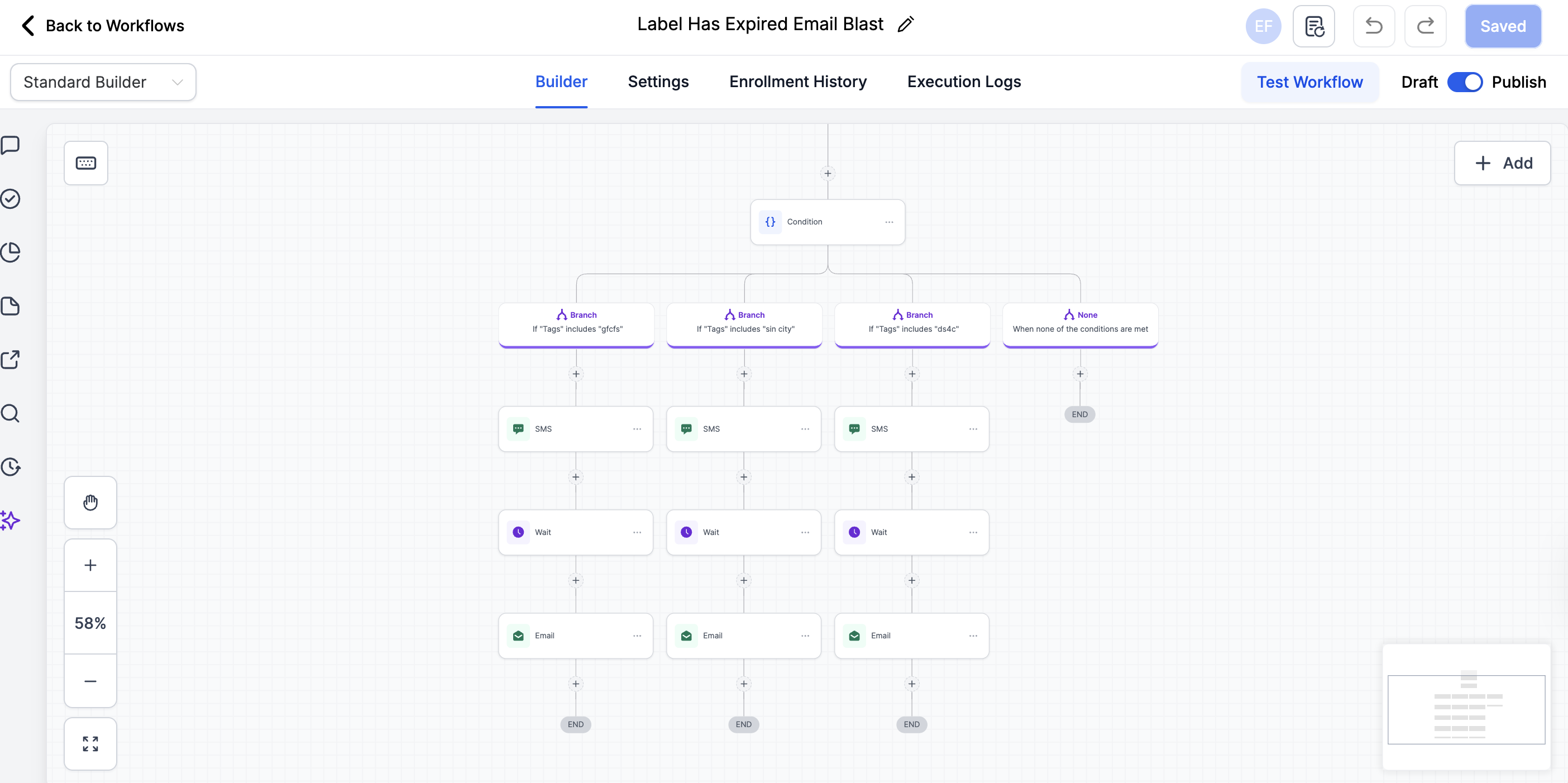Open the Standard Builder dropdown
Viewport: 1568px width, 783px height.
102,82
